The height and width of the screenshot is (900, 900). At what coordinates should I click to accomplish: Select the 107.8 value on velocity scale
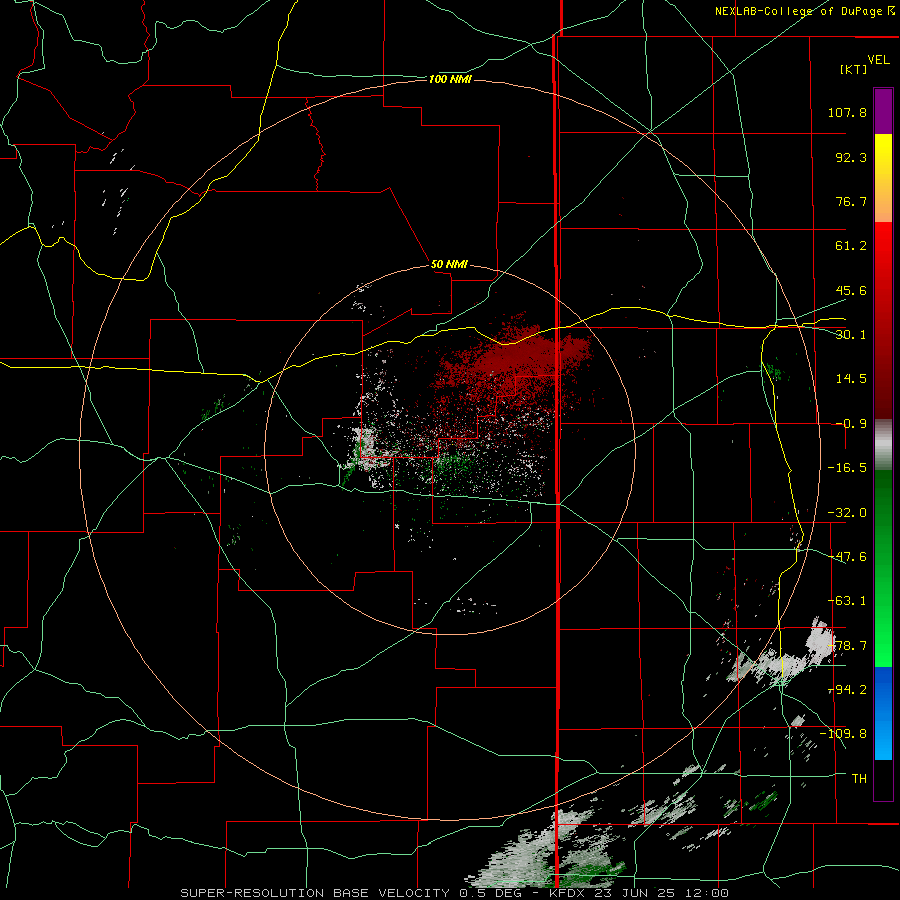847,112
